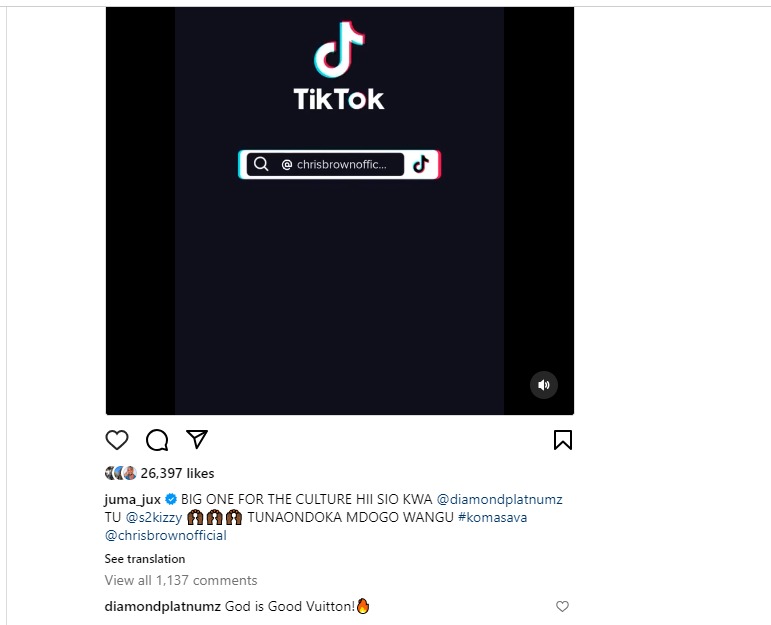771x625 pixels.
Task: Open comments via speech bubble icon
Action: click(x=157, y=440)
